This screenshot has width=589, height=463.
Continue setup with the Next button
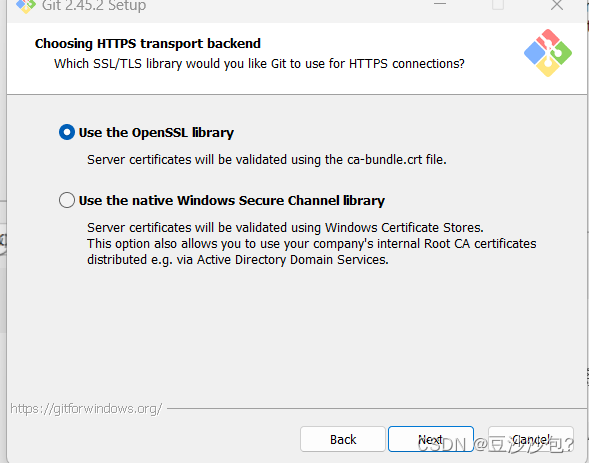click(430, 439)
